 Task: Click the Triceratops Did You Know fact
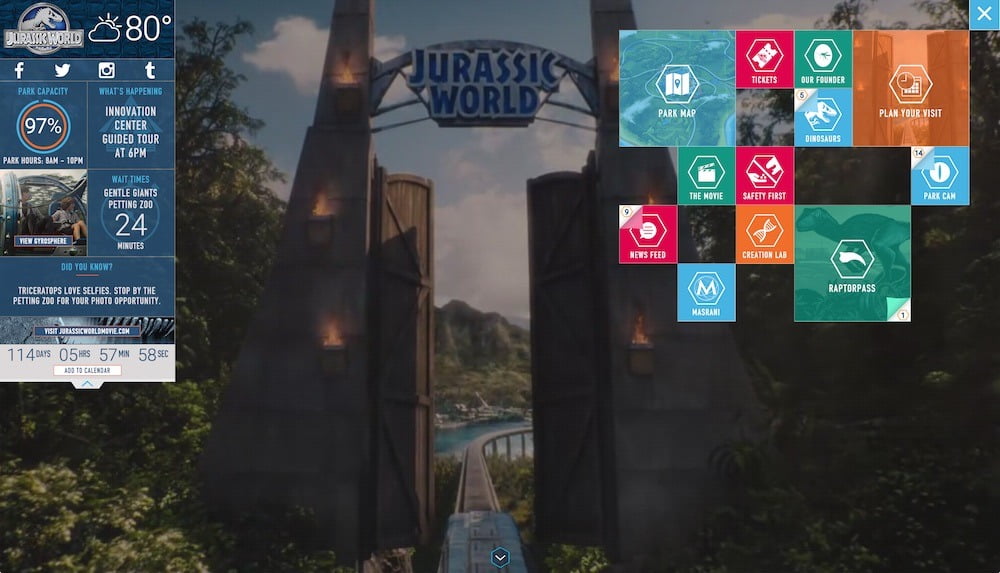click(x=87, y=295)
